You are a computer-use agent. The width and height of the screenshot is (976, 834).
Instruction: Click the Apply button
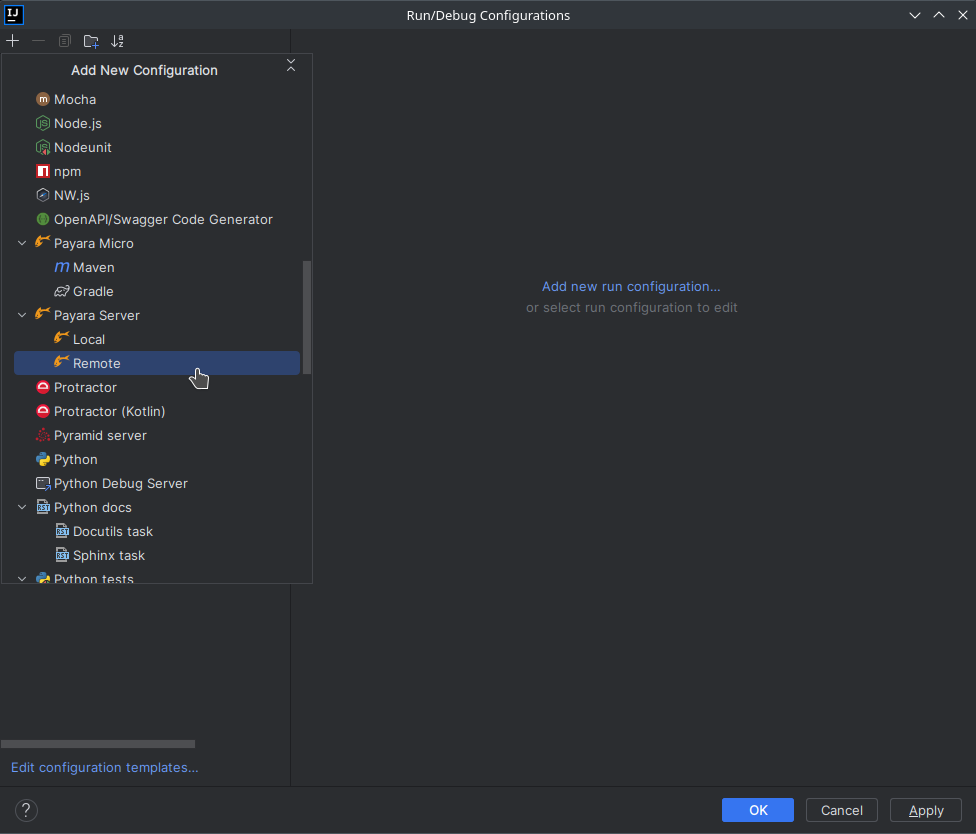click(925, 810)
